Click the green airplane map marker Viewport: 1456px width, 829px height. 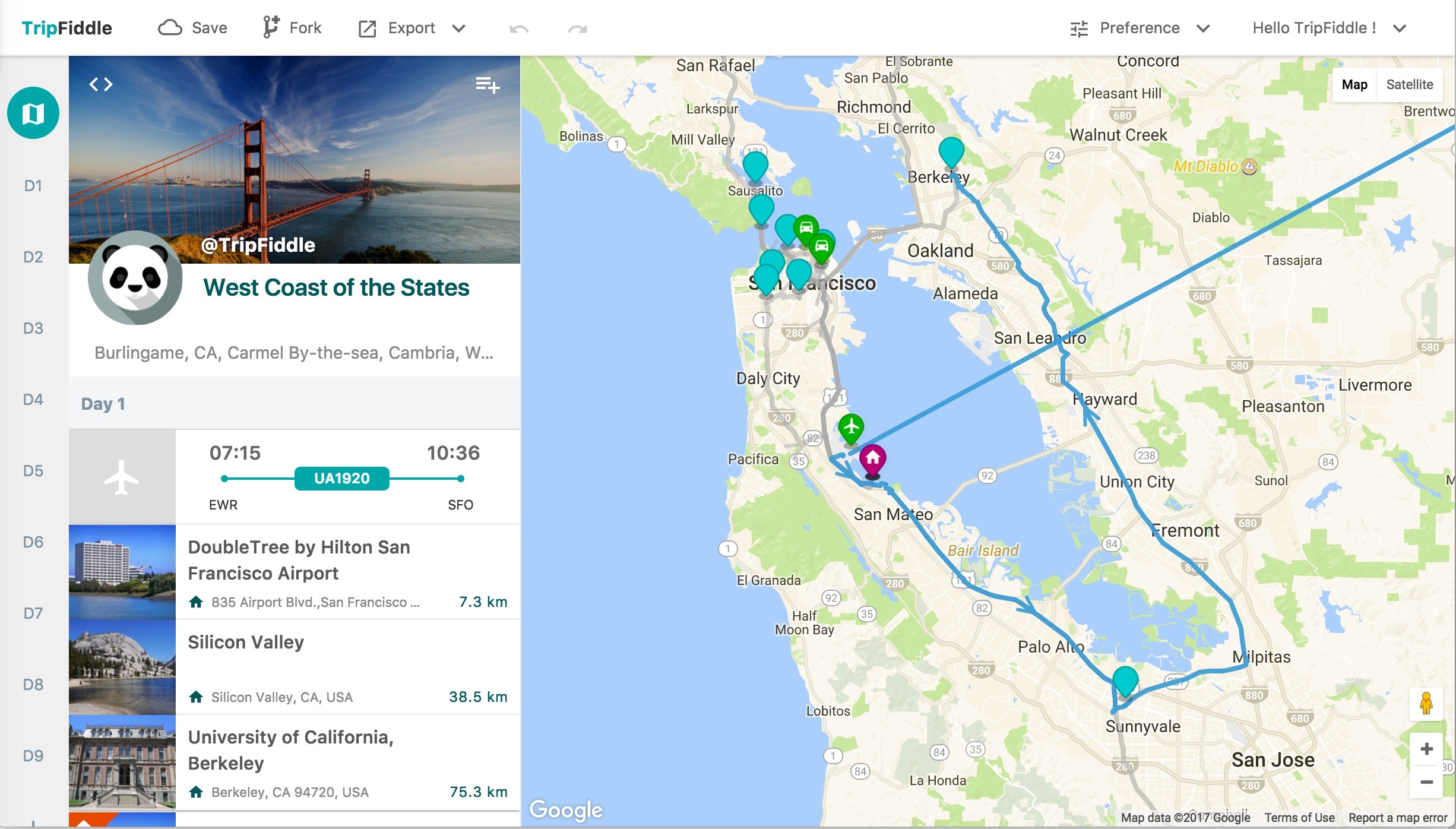pos(851,427)
